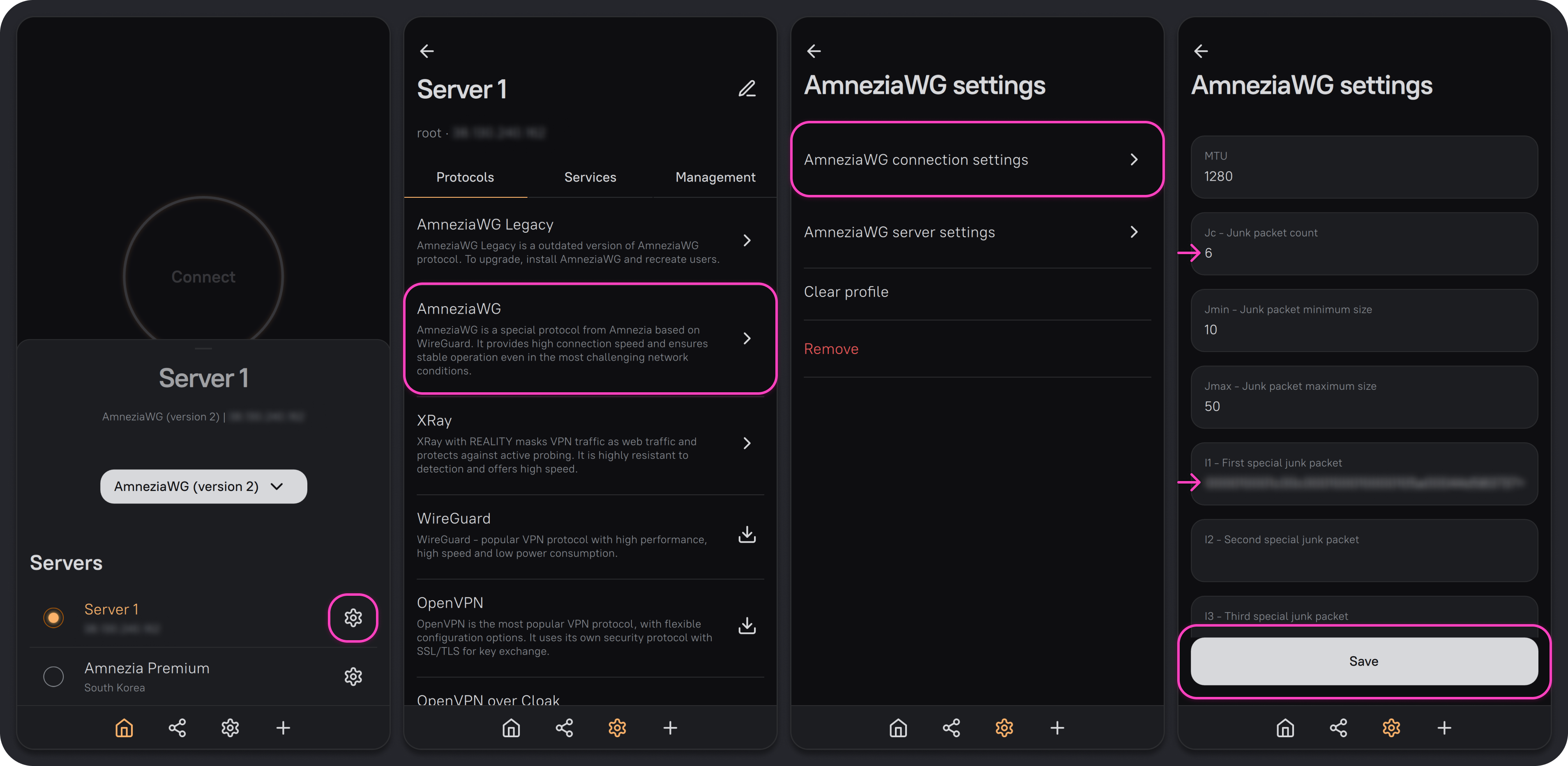Screen dimensions: 1568x766
Task: Switch to the Services tab
Action: click(x=590, y=177)
